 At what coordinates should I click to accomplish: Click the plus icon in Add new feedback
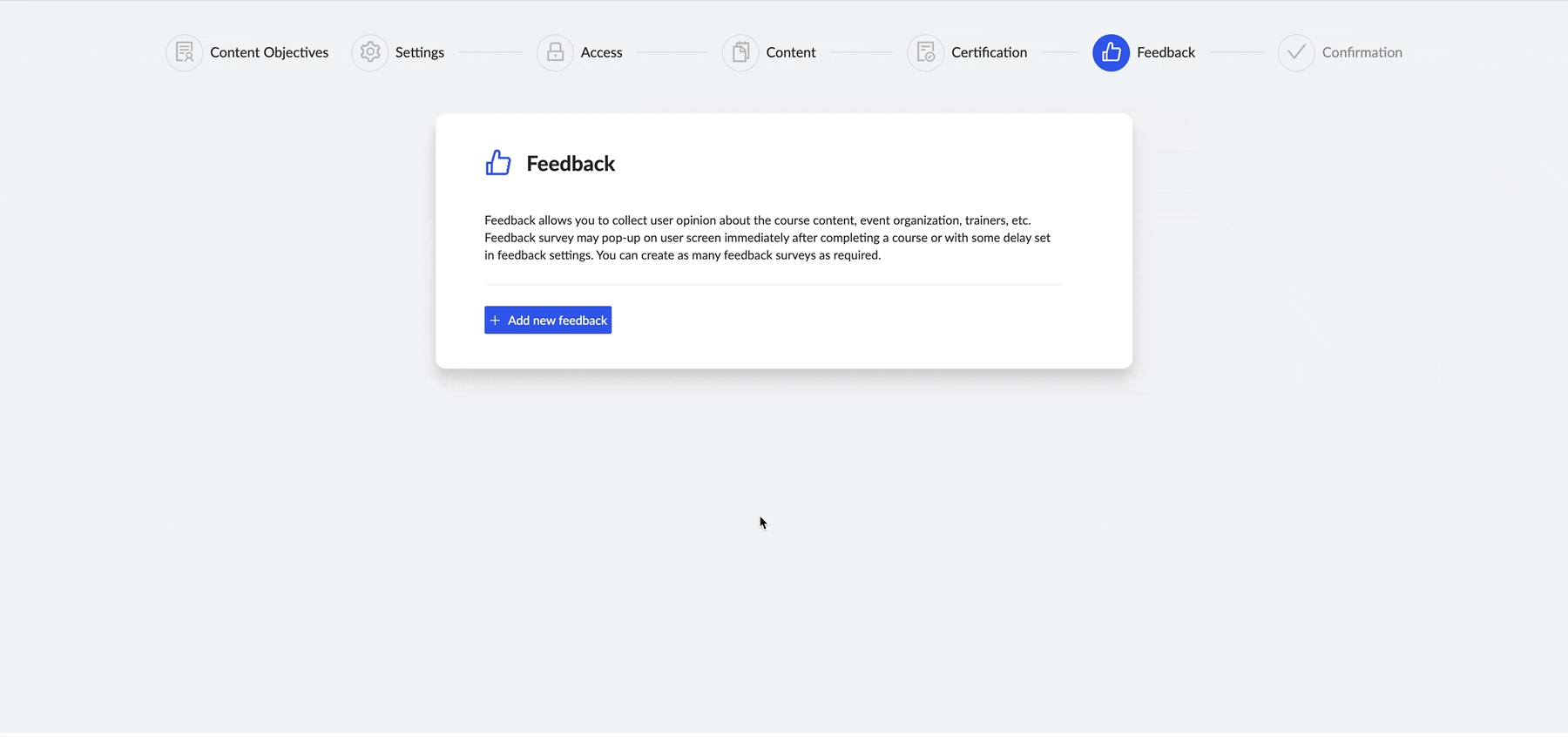(x=495, y=321)
